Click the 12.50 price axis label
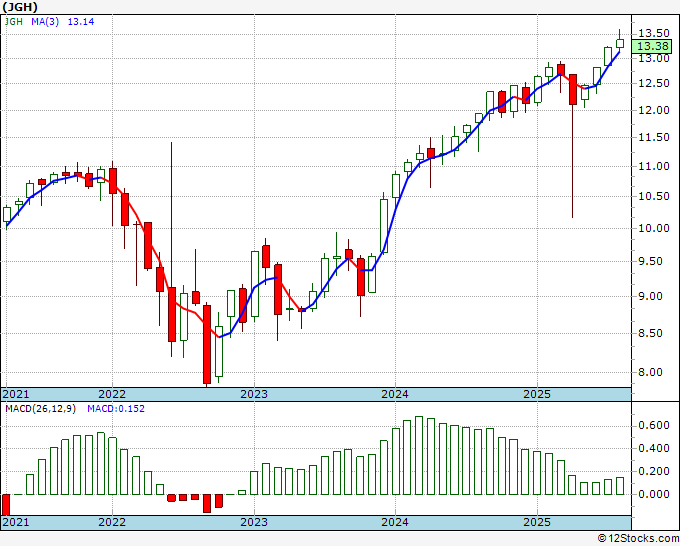Image resolution: width=680 pixels, height=546 pixels. coord(654,83)
